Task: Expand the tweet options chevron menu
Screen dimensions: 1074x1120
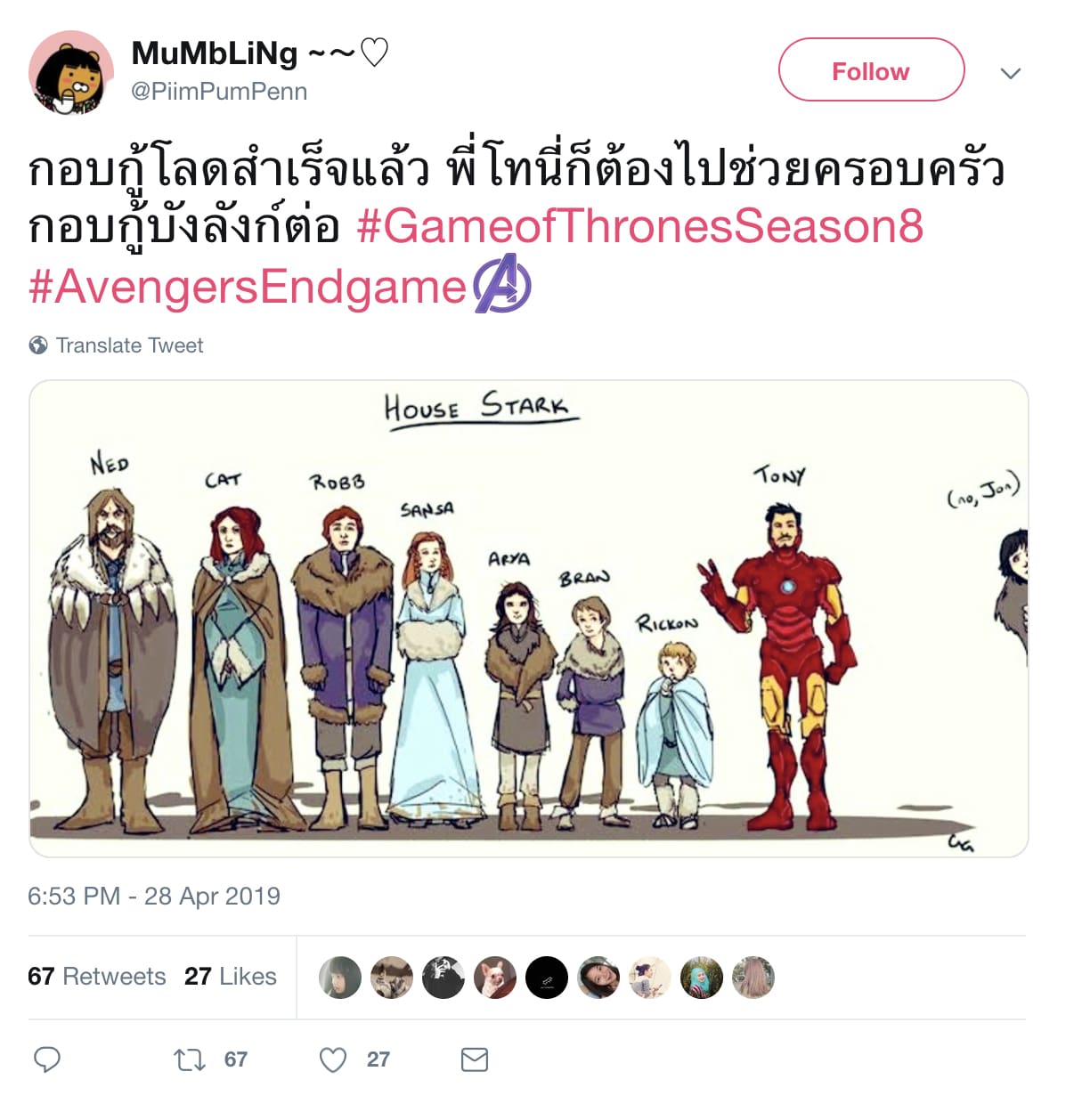Action: [1010, 73]
